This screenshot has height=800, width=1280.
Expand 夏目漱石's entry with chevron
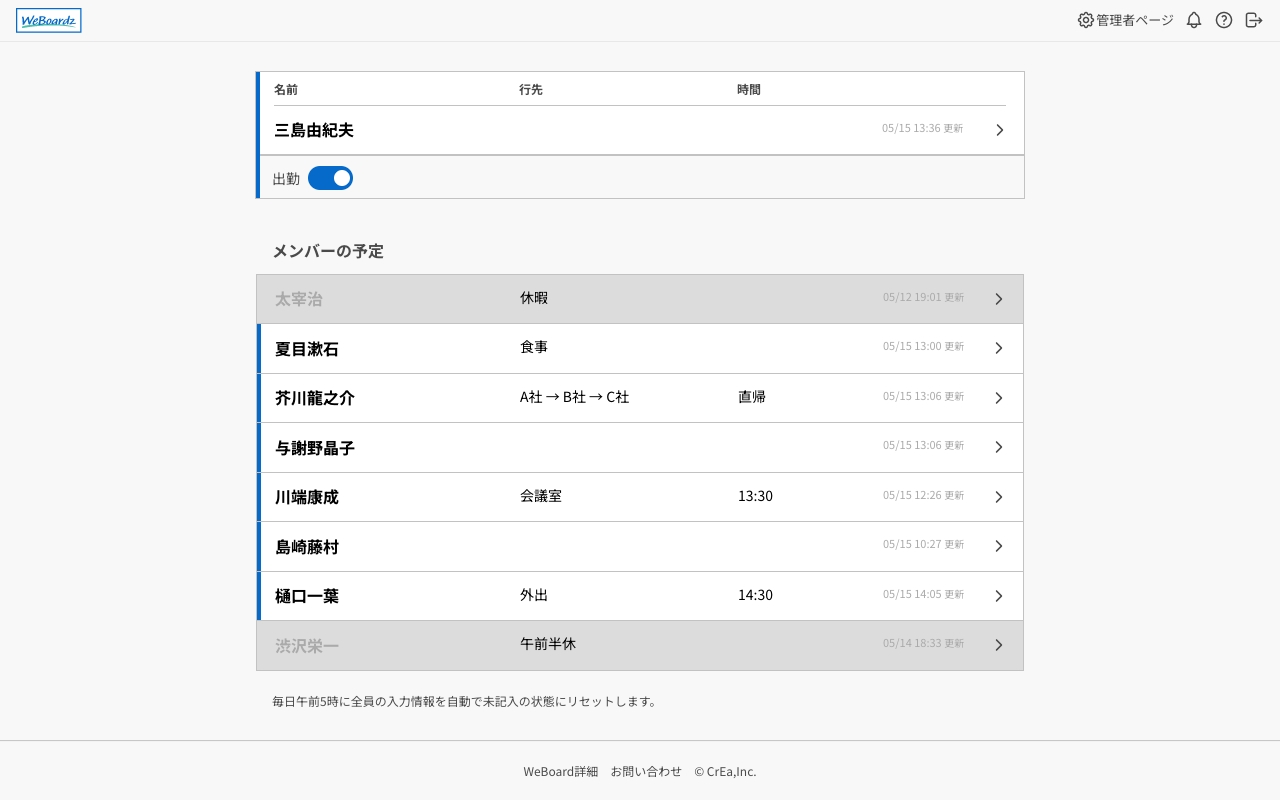998,348
